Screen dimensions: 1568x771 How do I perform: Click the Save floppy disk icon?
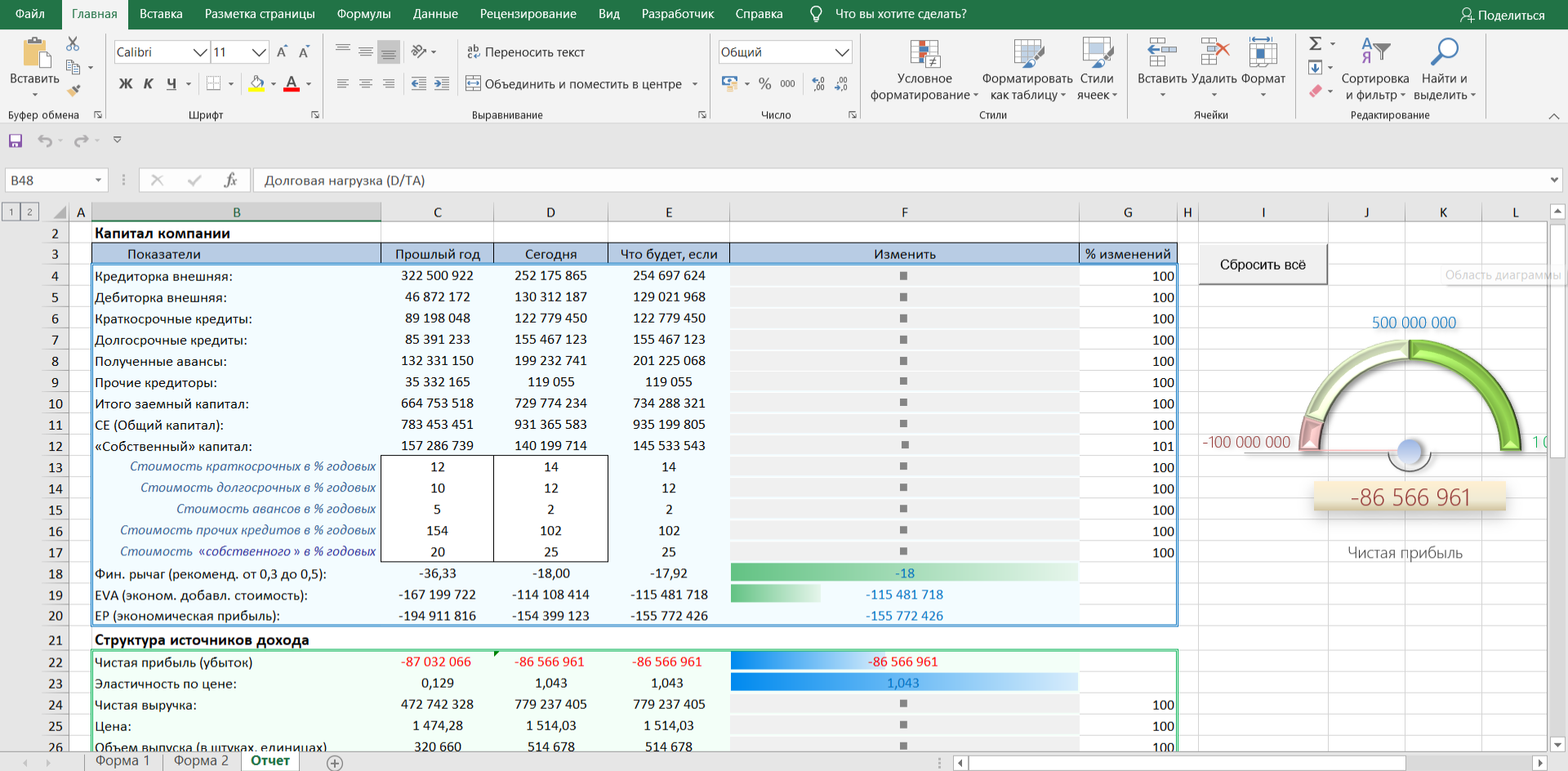(x=16, y=140)
